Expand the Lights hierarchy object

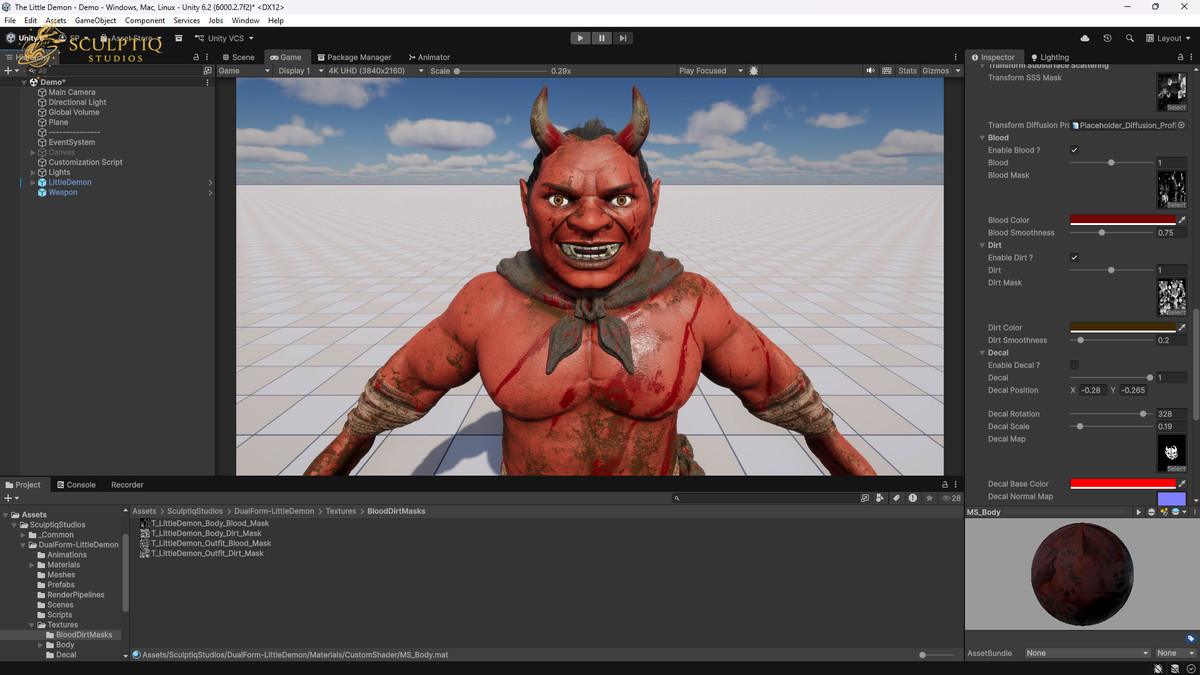(x=33, y=172)
